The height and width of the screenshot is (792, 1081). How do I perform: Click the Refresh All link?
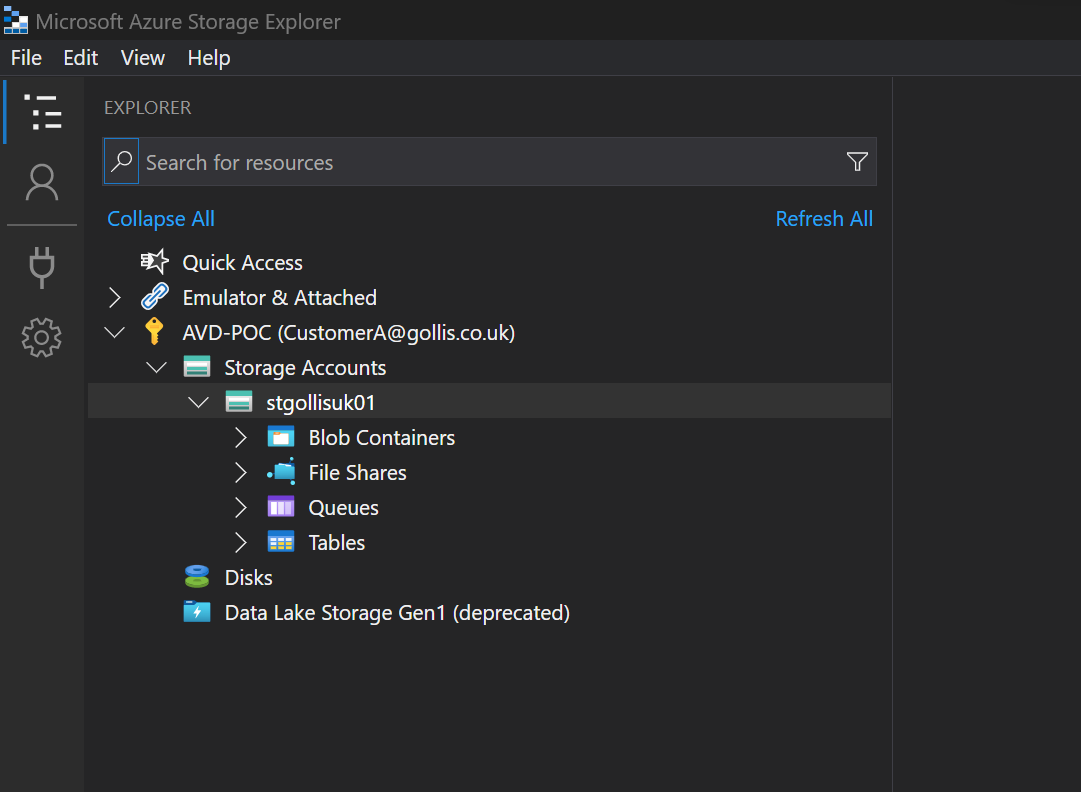[824, 219]
